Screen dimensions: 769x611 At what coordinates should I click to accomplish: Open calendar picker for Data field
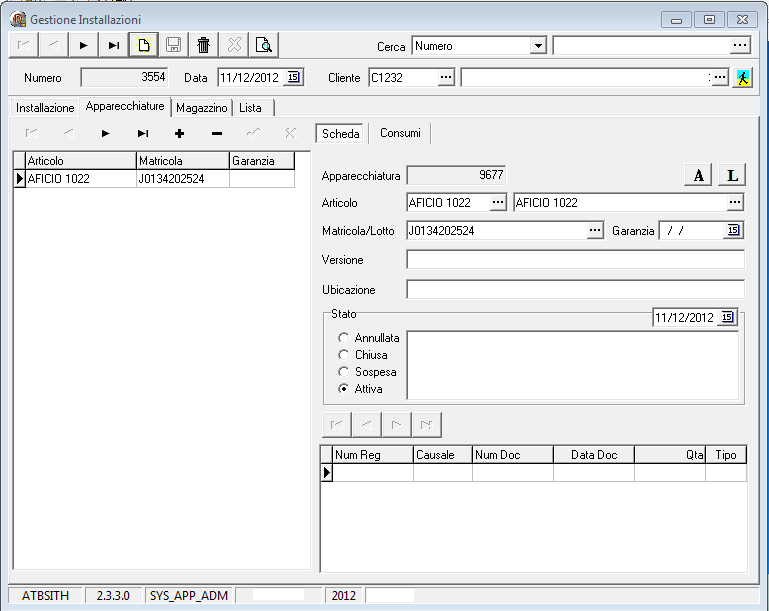click(x=293, y=77)
